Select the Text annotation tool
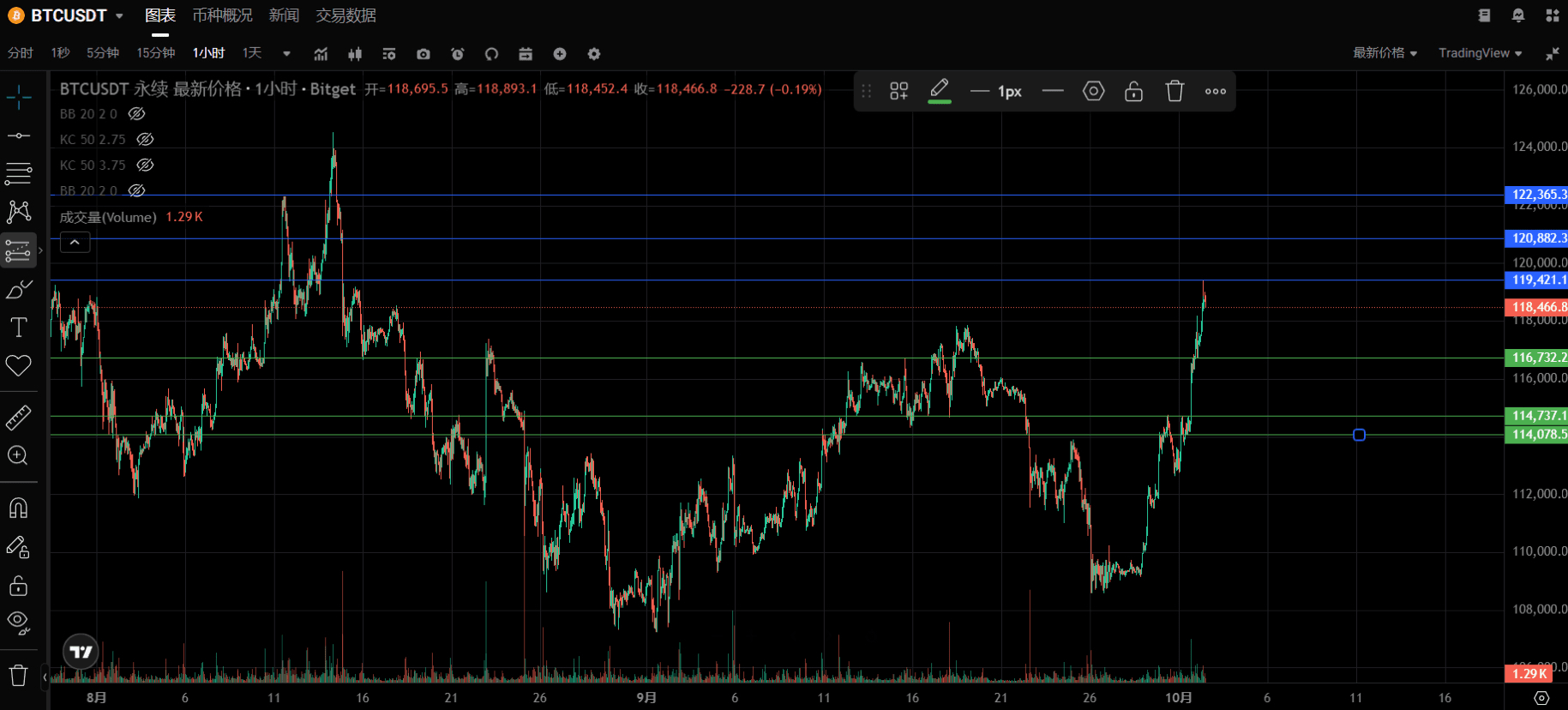The height and width of the screenshot is (710, 1568). 18,328
